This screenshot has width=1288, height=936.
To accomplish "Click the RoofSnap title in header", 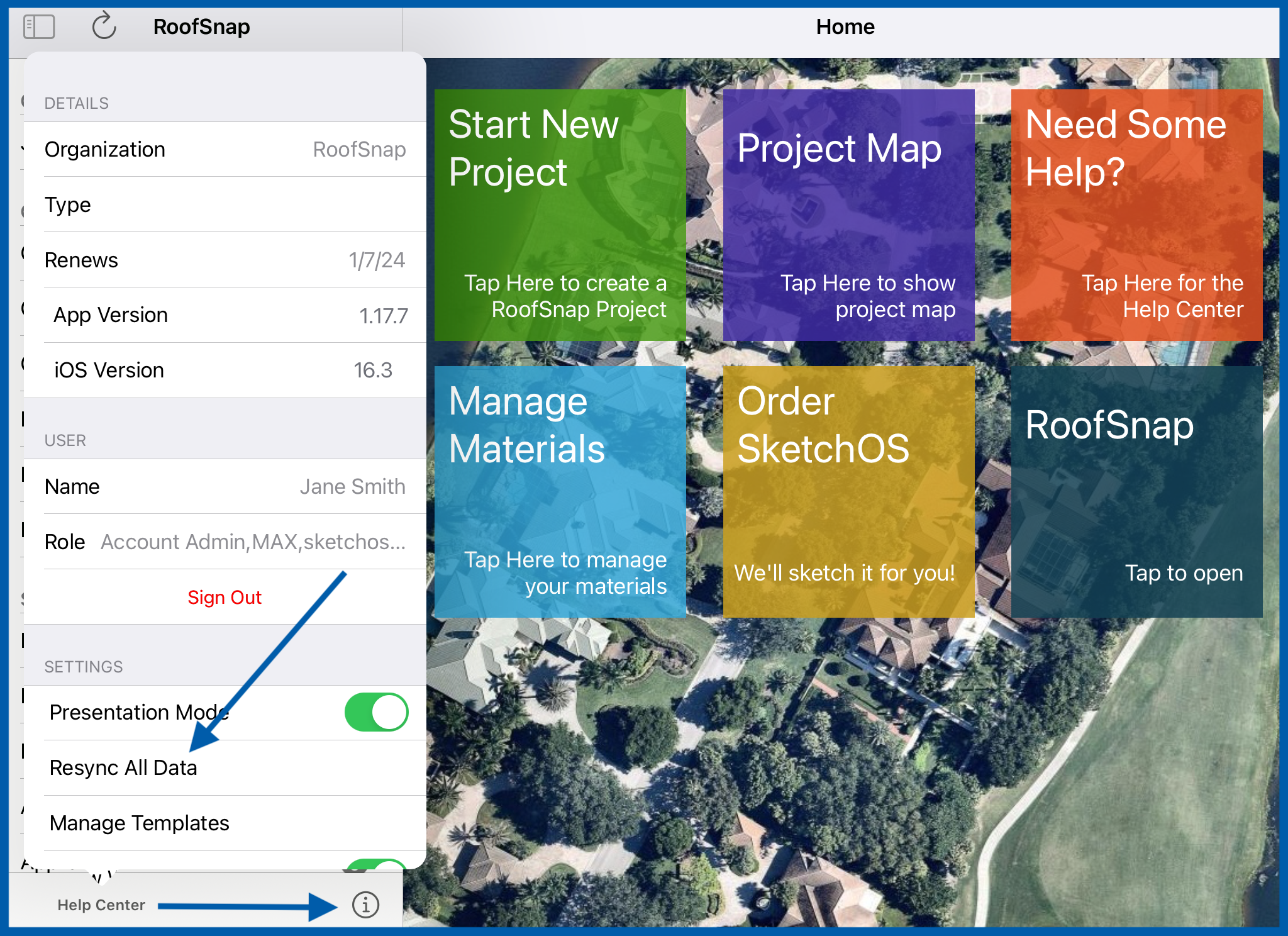I will click(202, 27).
